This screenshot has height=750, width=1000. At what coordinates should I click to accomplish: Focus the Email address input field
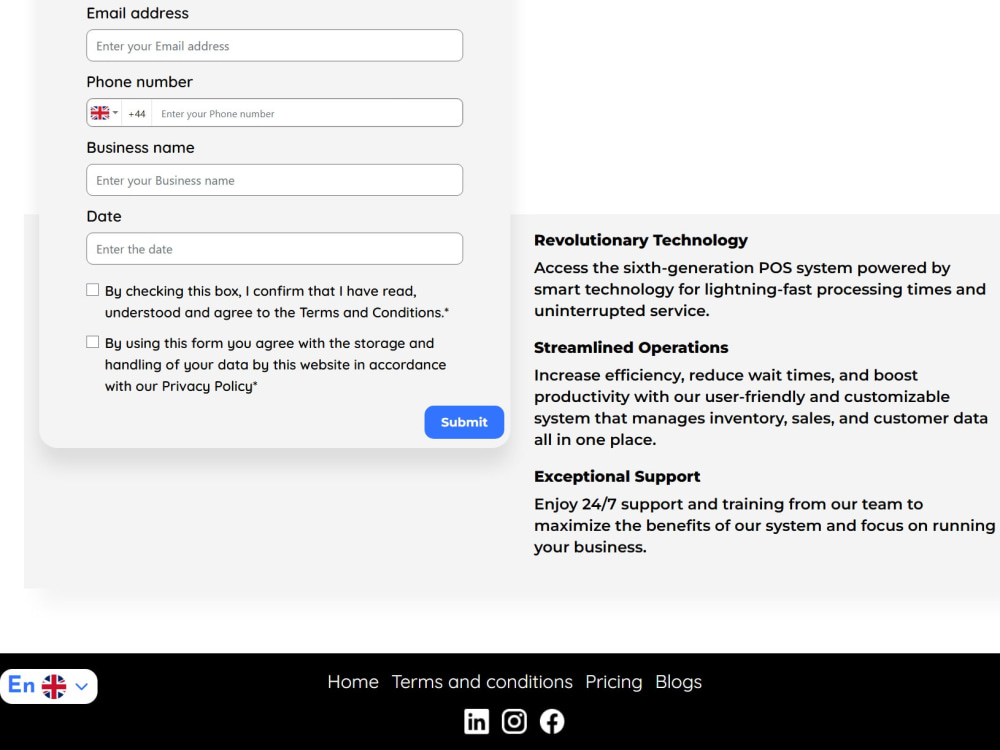coord(274,45)
